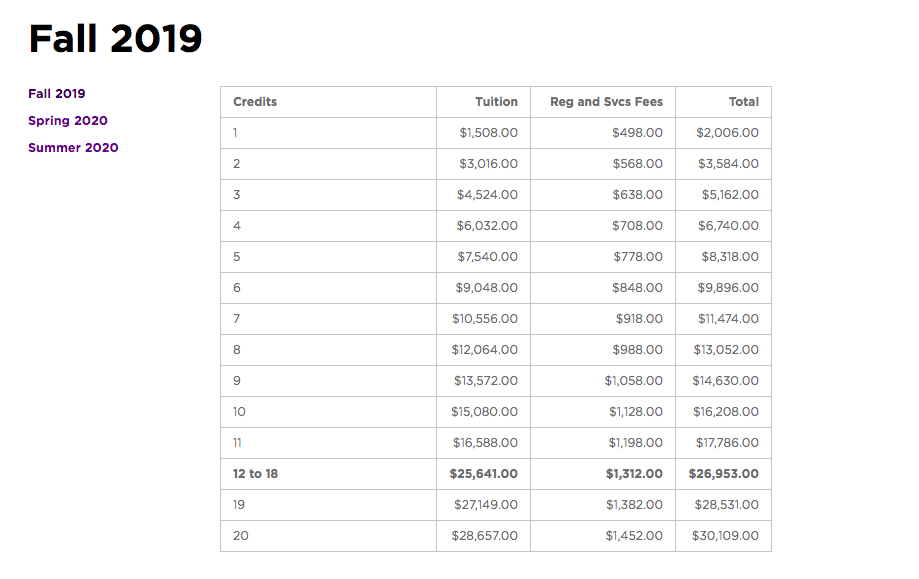Click the $1,058.00 fees cell
This screenshot has height=579, width=919.
(x=633, y=381)
